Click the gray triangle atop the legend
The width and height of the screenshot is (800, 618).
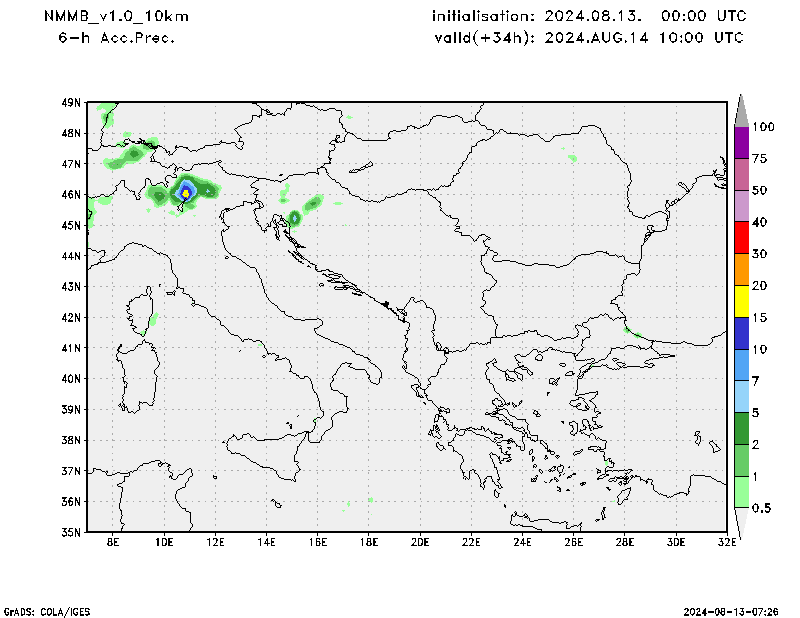[x=741, y=112]
